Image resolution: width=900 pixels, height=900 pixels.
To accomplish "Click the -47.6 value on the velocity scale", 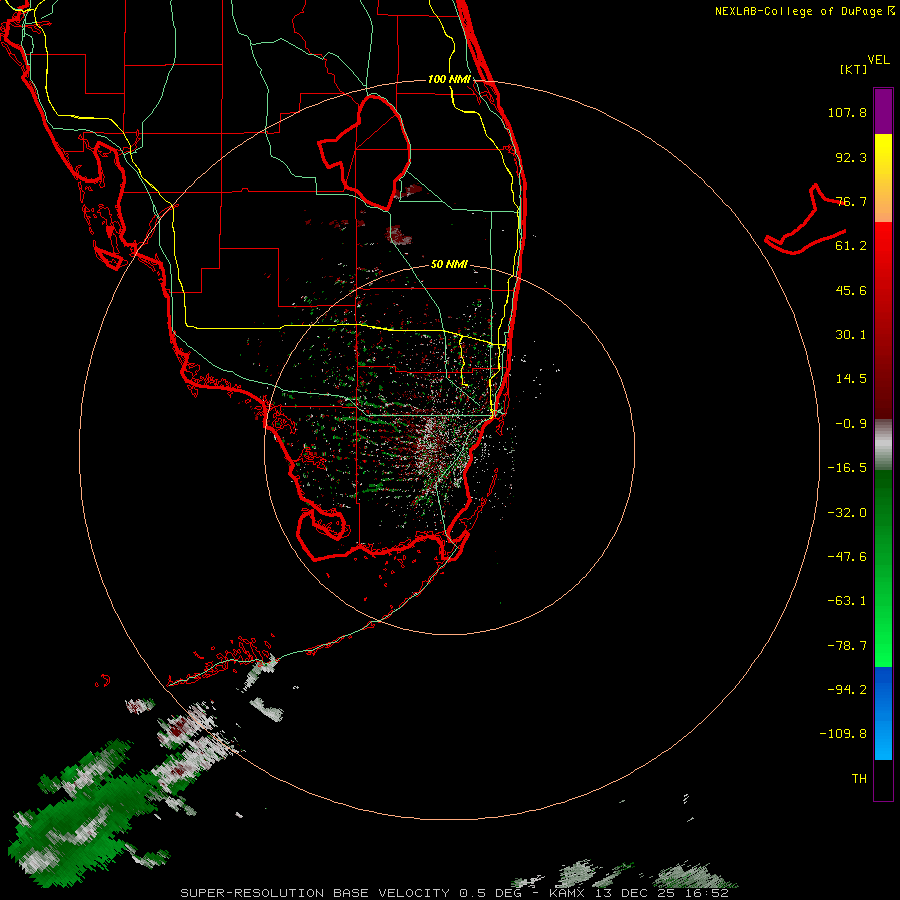I will (x=847, y=557).
